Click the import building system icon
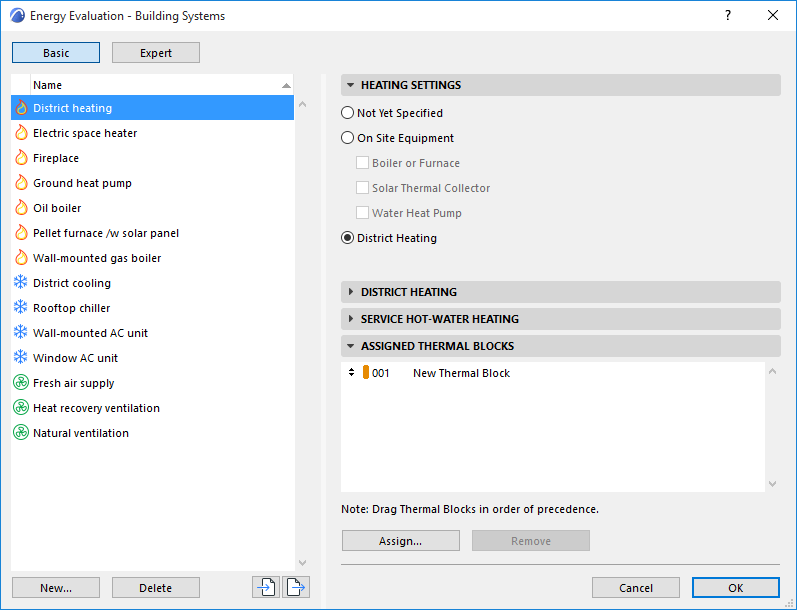The height and width of the screenshot is (610, 797). (x=266, y=587)
